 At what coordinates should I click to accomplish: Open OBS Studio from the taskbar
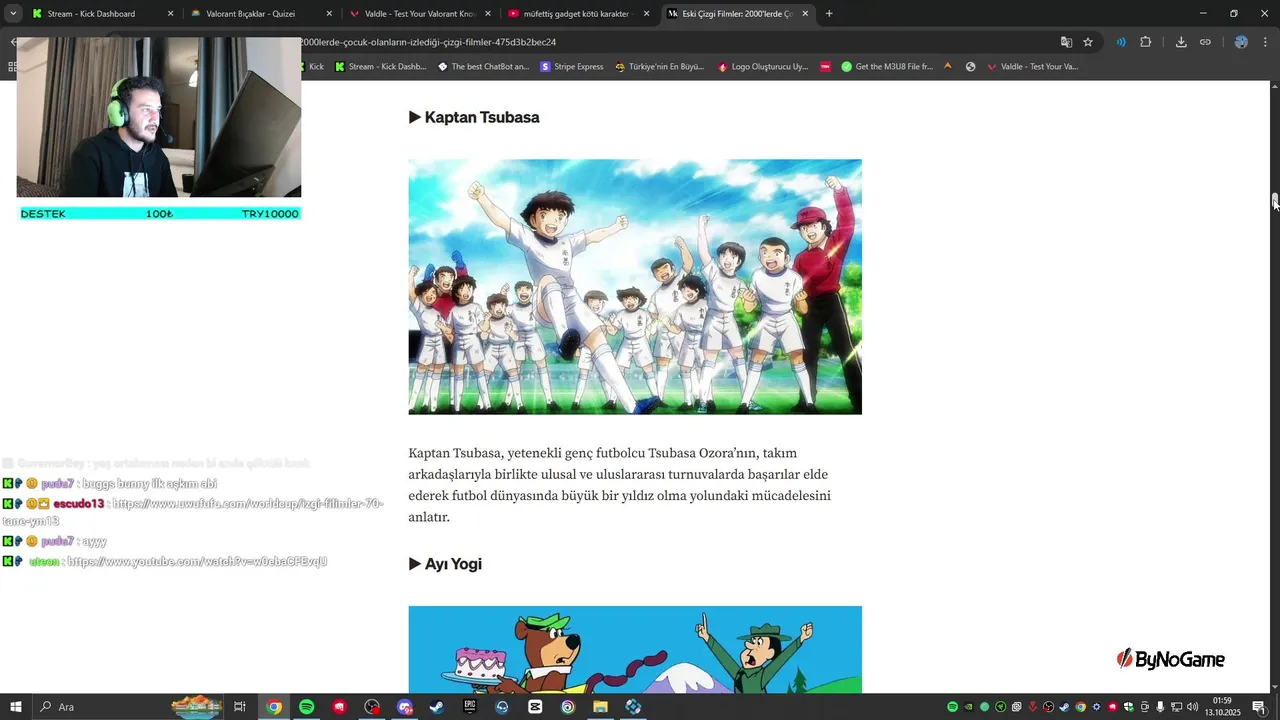(372, 707)
